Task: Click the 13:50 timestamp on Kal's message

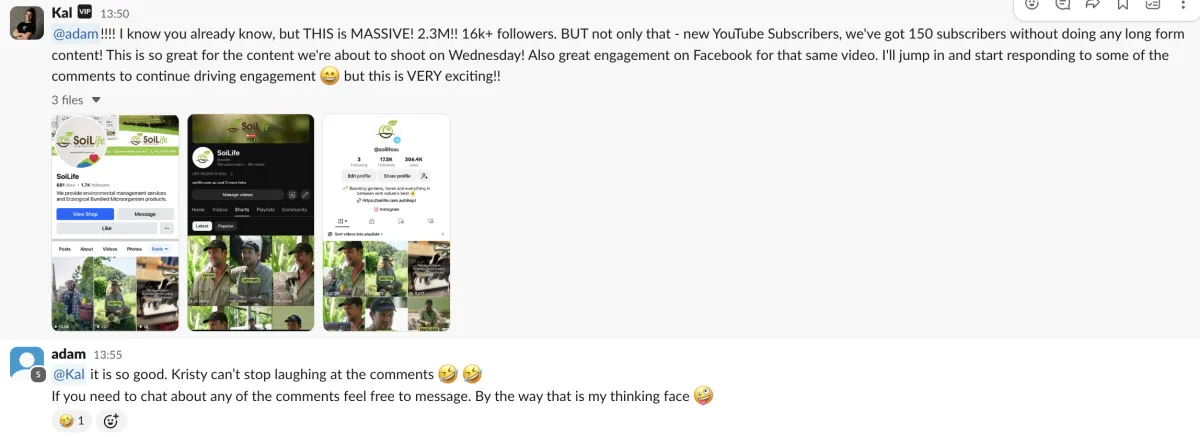Action: coord(115,14)
